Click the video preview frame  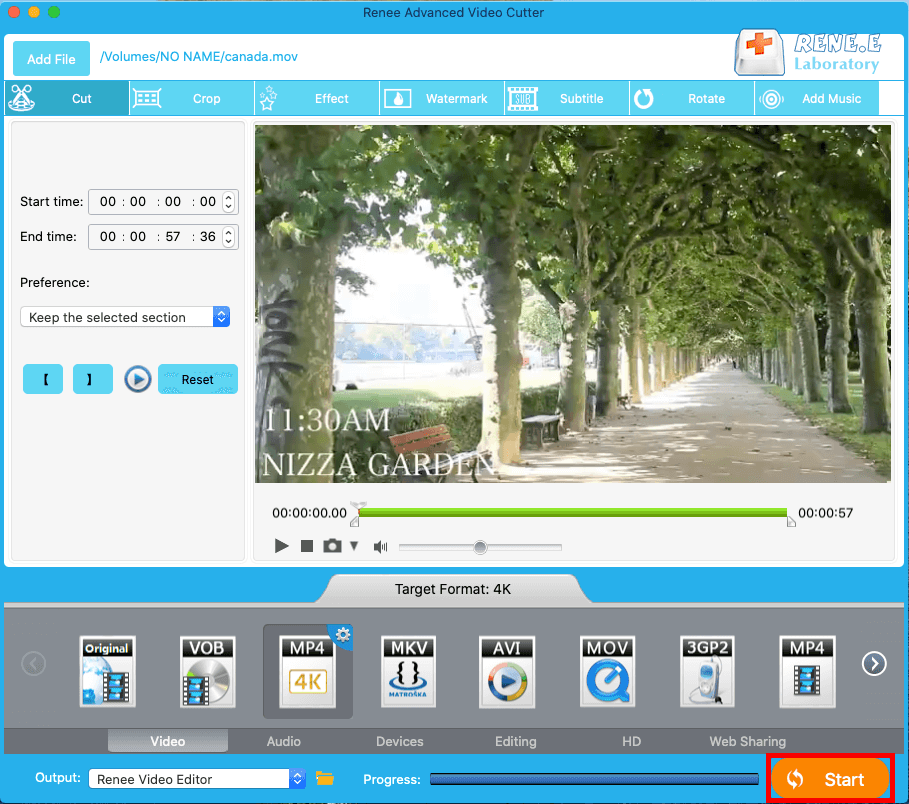coord(573,304)
